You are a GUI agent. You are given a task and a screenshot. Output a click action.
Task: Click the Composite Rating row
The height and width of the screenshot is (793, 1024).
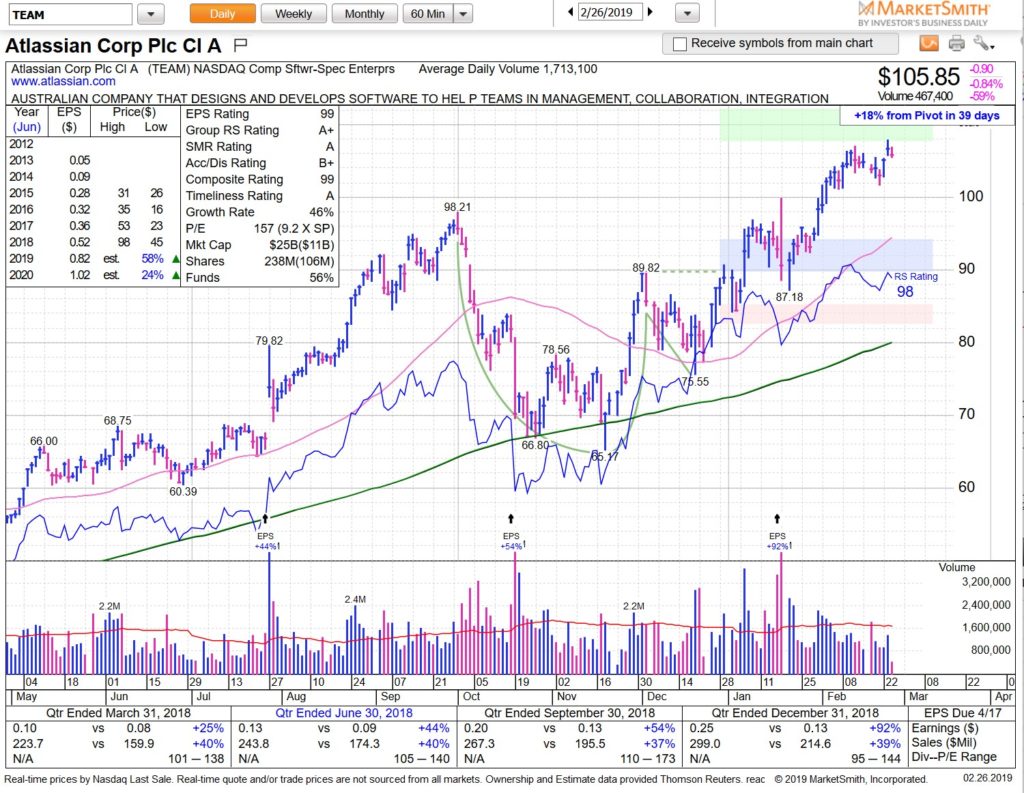coord(259,180)
